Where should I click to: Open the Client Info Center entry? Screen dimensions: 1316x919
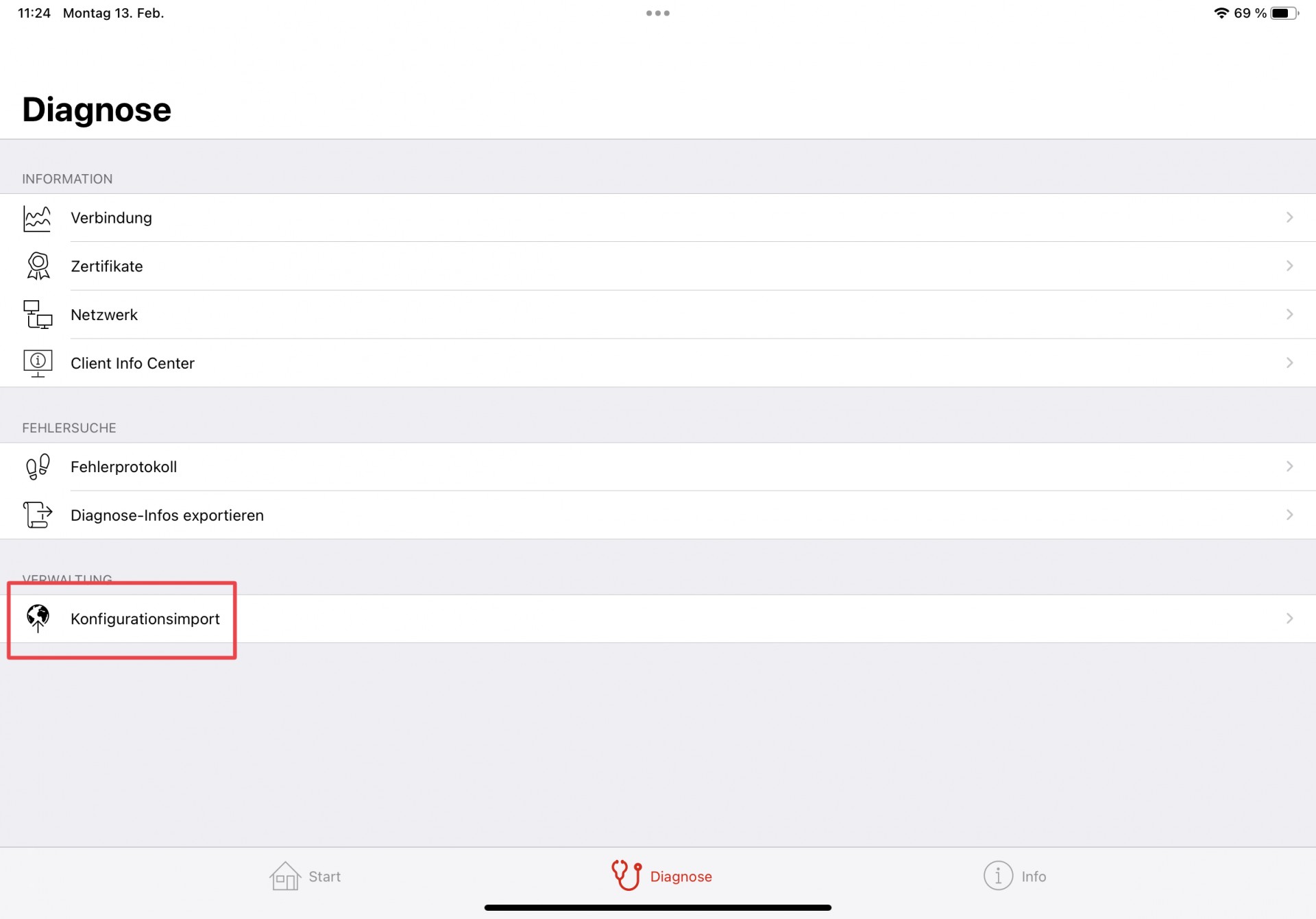pyautogui.click(x=658, y=363)
